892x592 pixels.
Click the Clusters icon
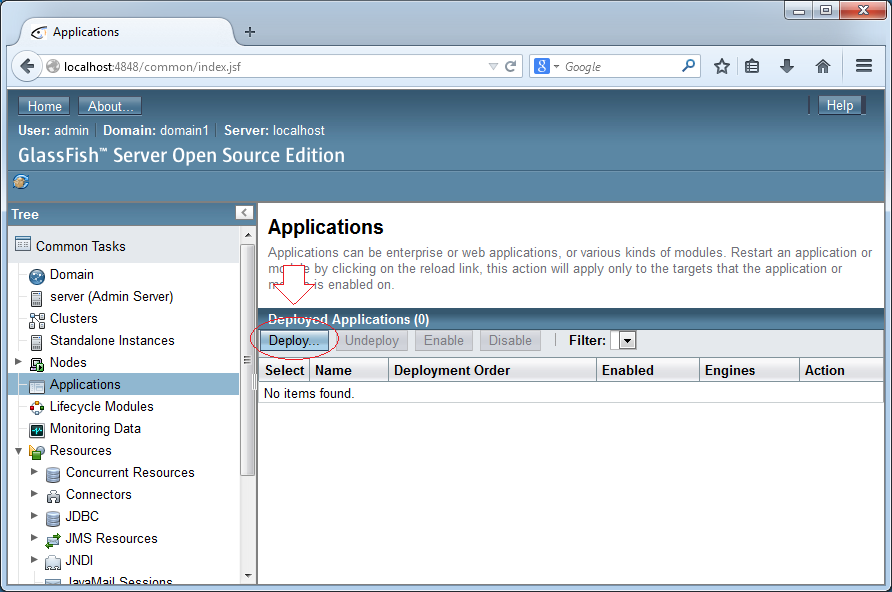point(37,321)
